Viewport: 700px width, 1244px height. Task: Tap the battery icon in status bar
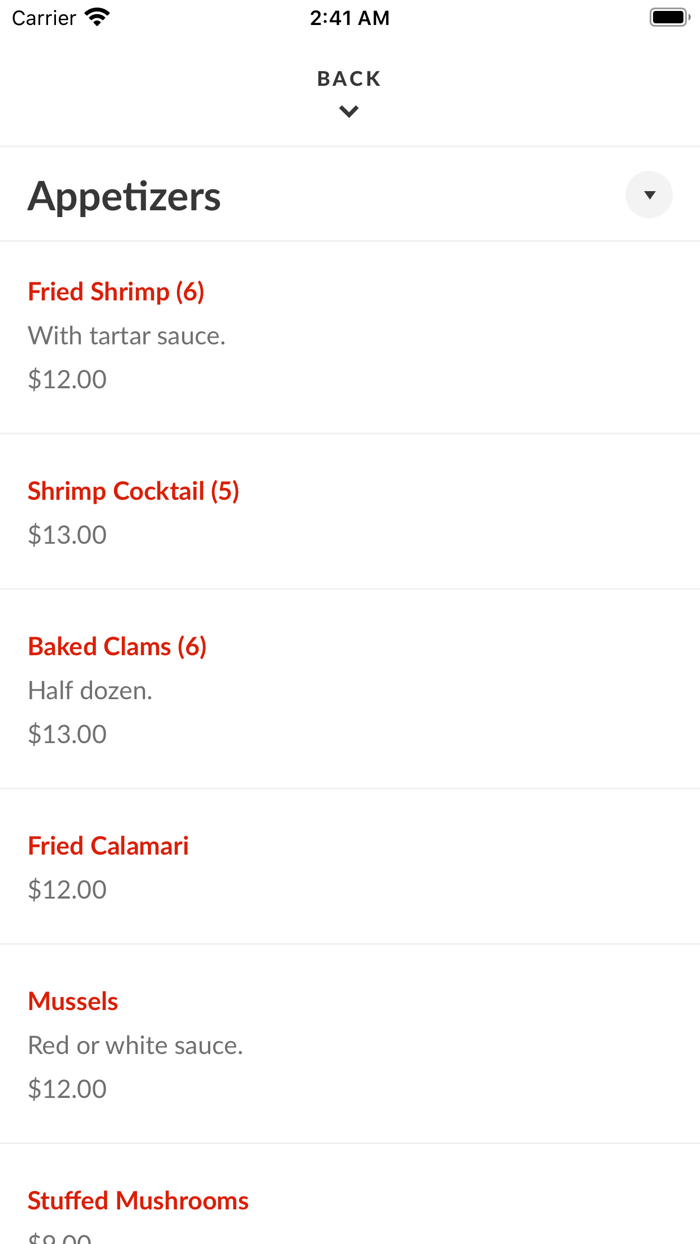[x=668, y=18]
